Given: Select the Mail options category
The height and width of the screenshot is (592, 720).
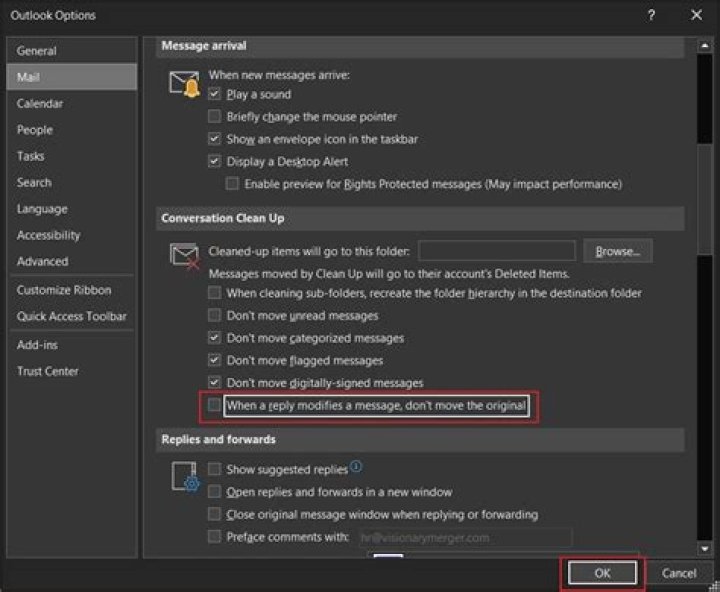Looking at the screenshot, I should pyautogui.click(x=72, y=77).
